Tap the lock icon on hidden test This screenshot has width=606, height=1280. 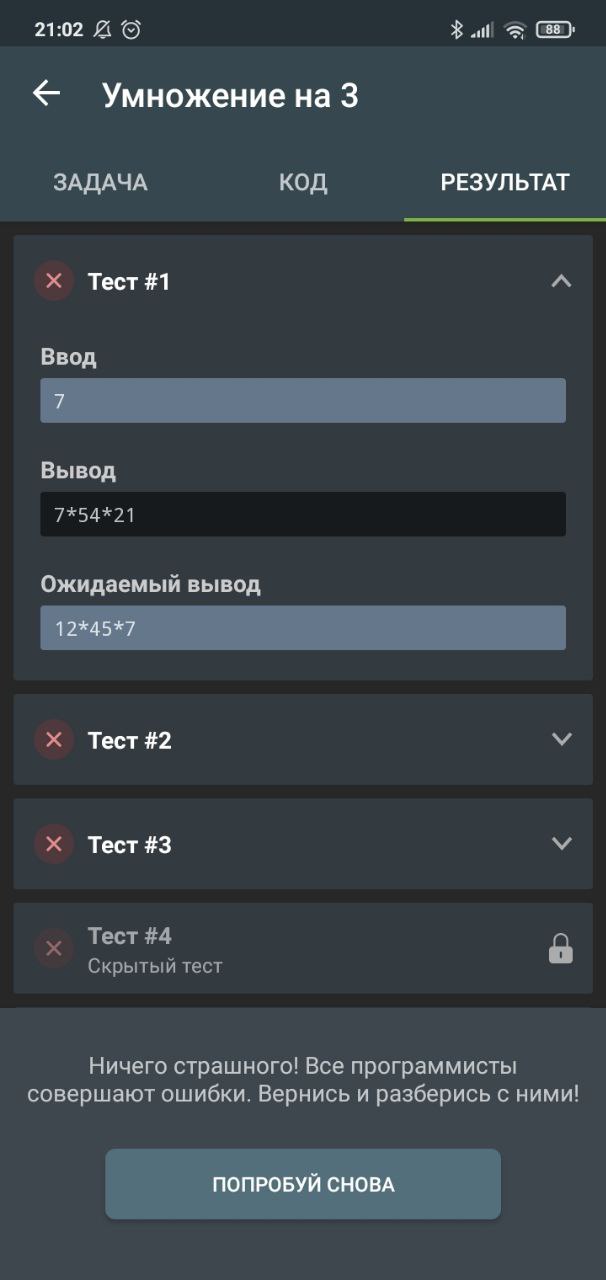coord(561,948)
